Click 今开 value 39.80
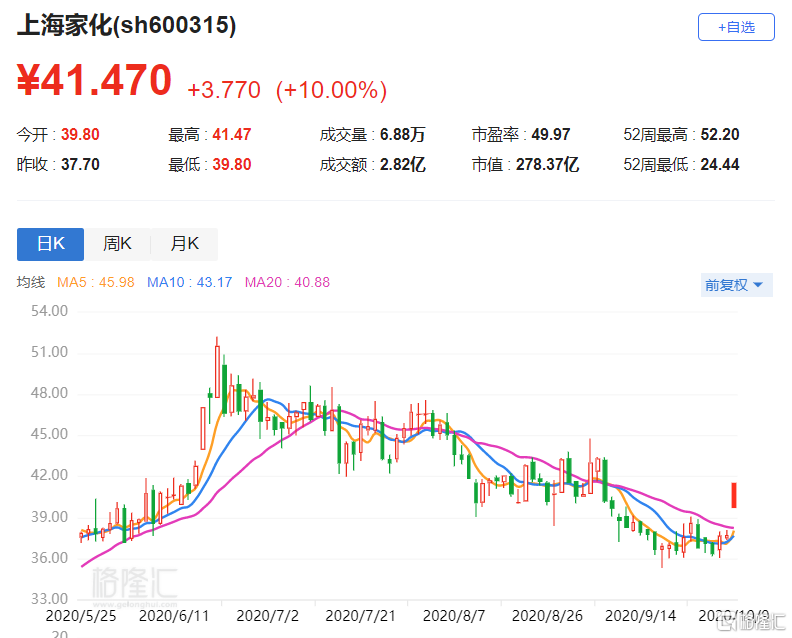 [x=80, y=135]
